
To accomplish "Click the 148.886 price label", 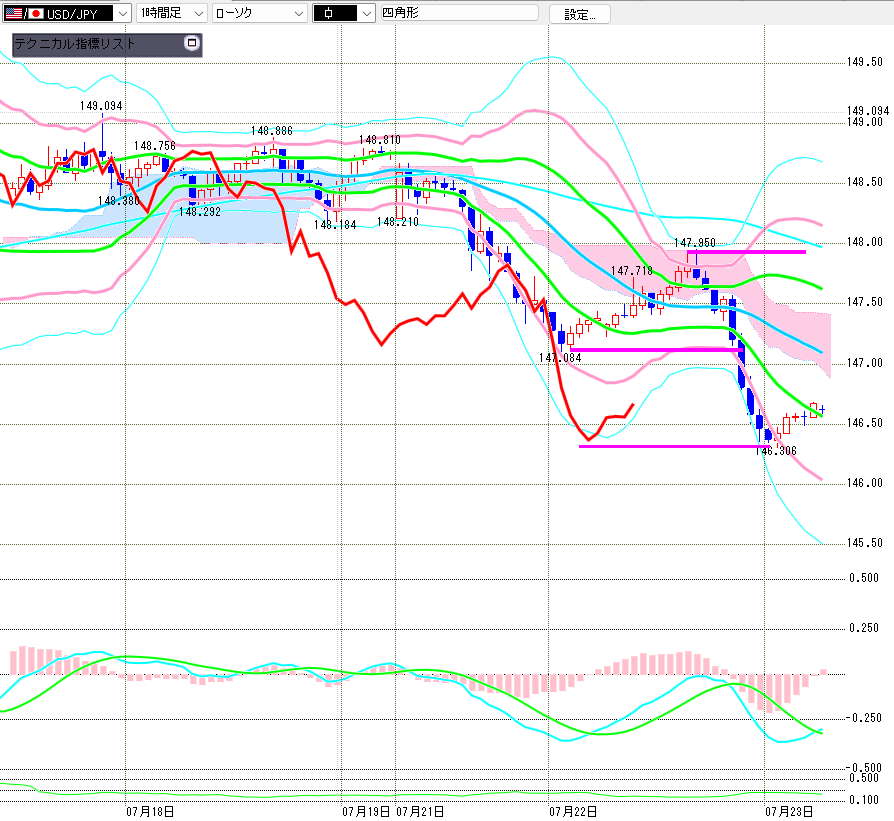I will [x=272, y=131].
